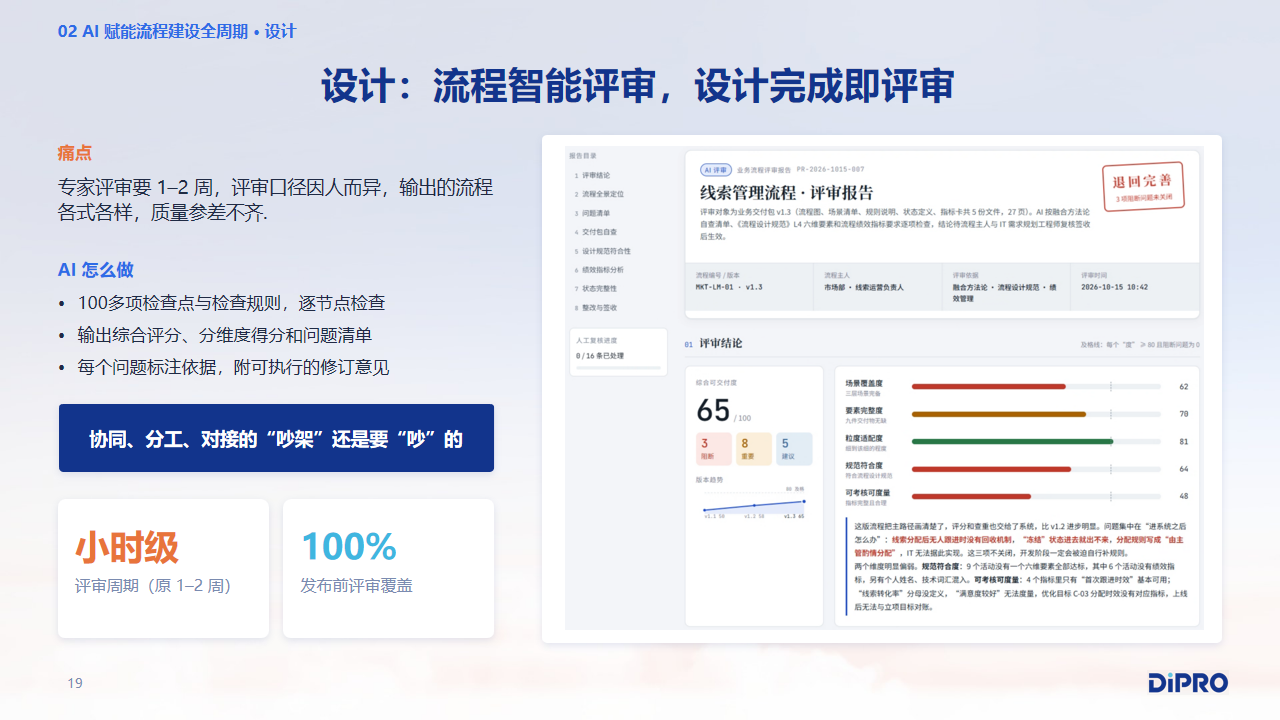Click the 版本趋势 line chart

753,504
